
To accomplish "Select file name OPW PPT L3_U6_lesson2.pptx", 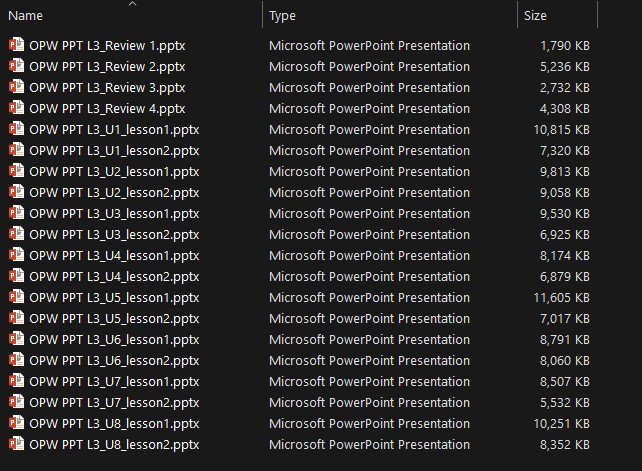I will coord(114,360).
